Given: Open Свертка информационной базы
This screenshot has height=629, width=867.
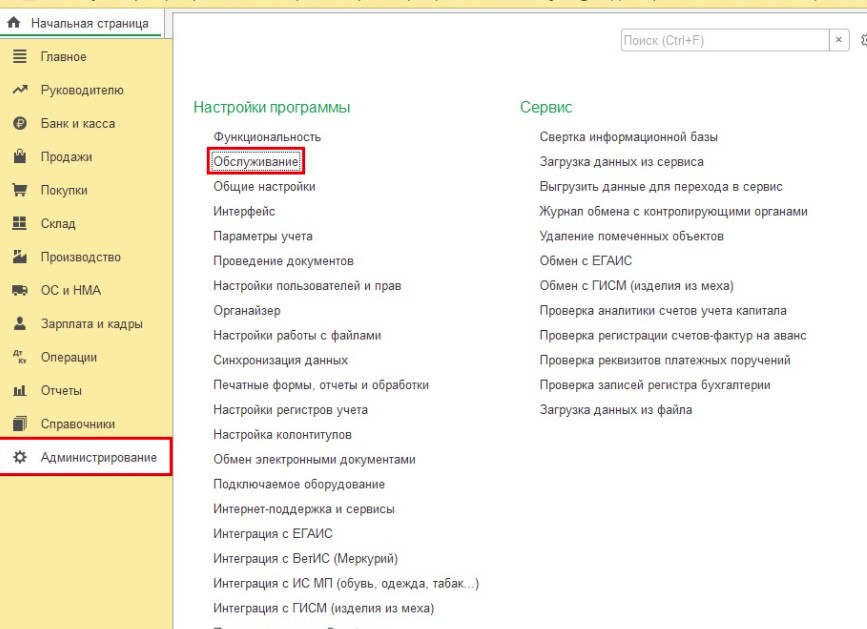Looking at the screenshot, I should coord(628,137).
